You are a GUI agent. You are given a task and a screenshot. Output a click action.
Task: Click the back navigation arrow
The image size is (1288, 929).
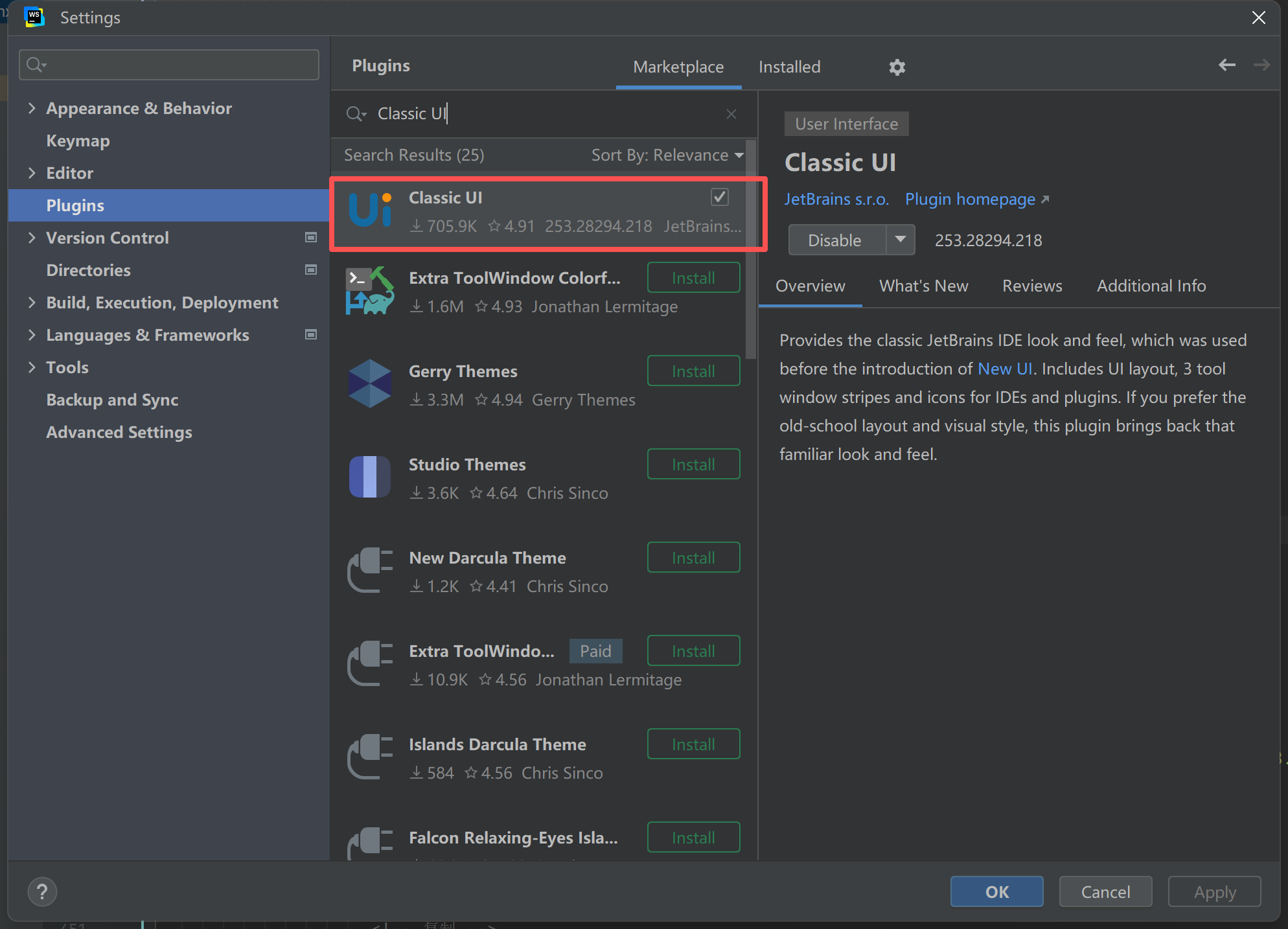(1226, 65)
